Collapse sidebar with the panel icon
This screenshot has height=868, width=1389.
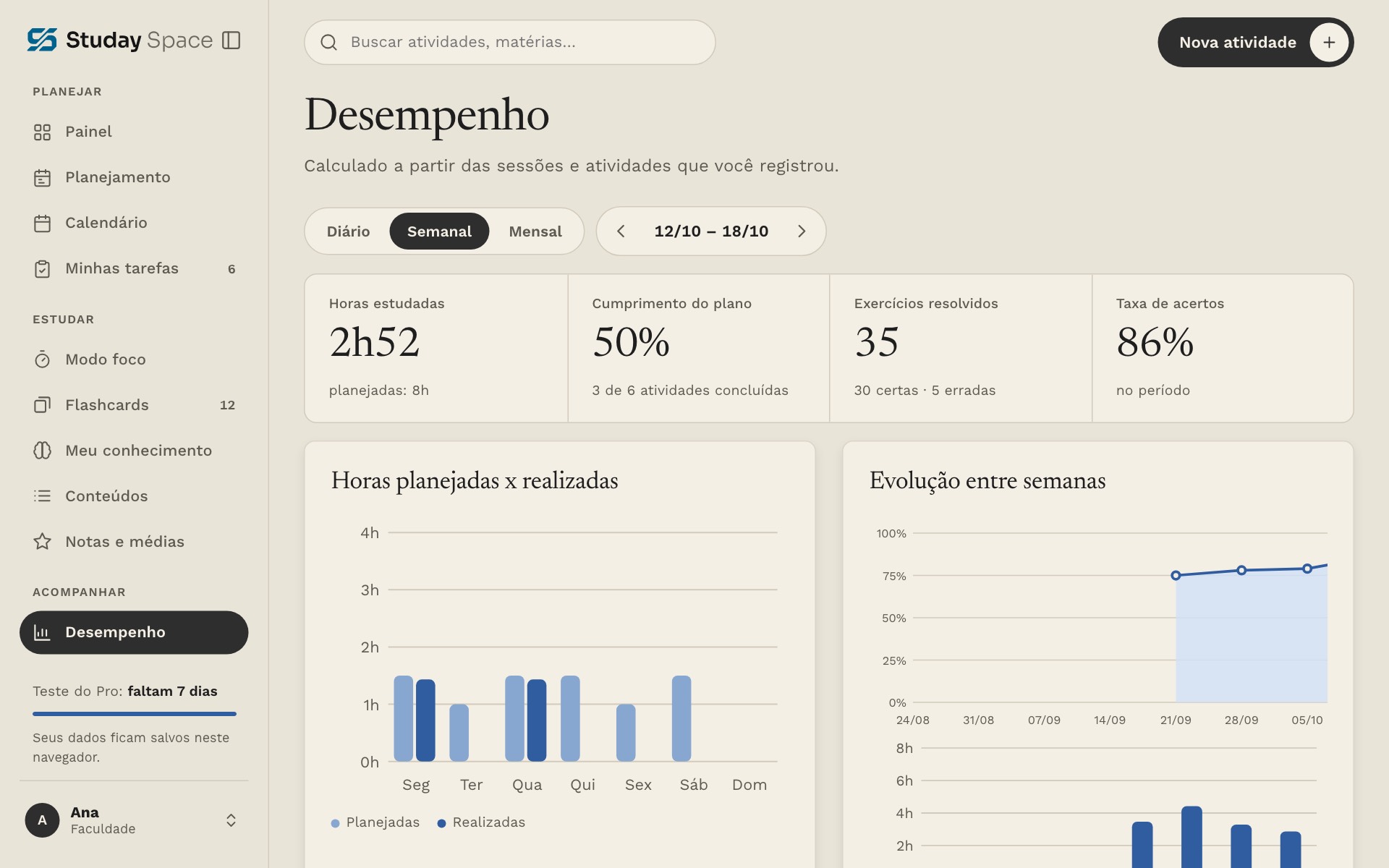point(231,41)
